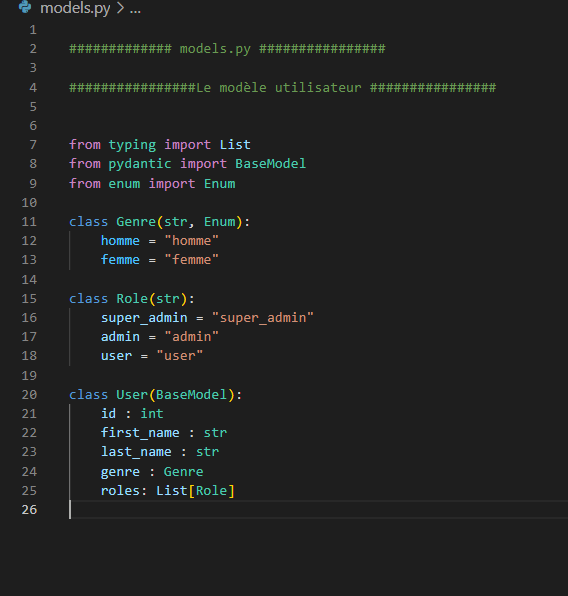Click the string "user" on line 18
Screen dimensions: 568x596
click(180, 356)
